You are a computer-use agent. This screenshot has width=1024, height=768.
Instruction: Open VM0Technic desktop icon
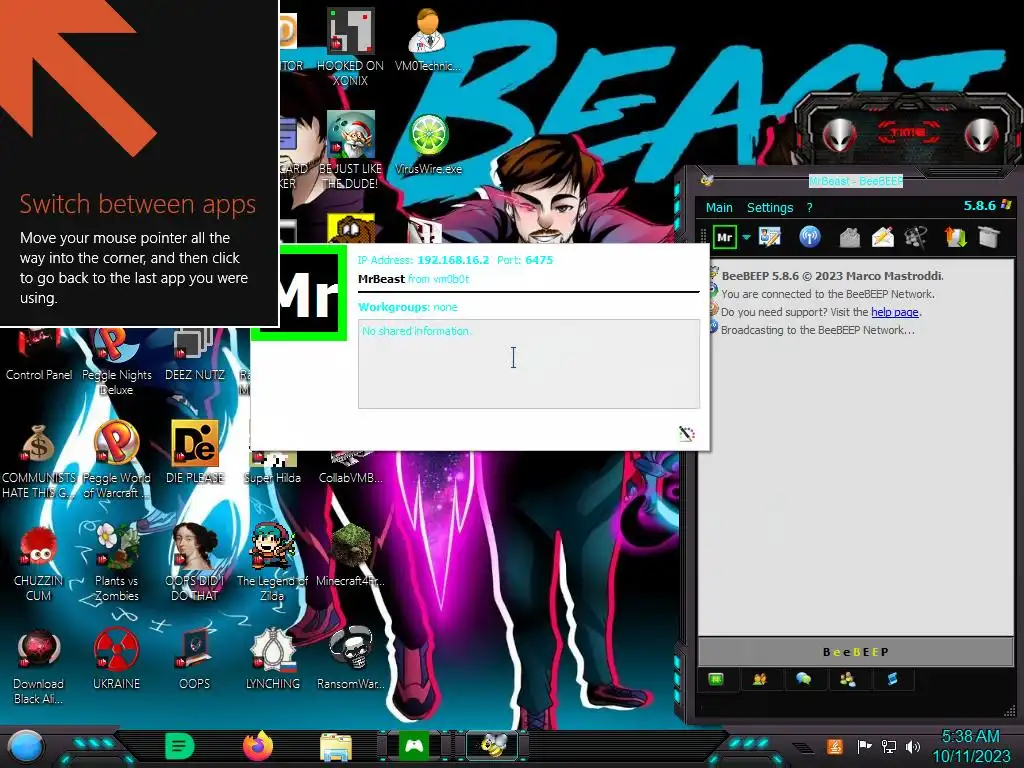coord(428,40)
